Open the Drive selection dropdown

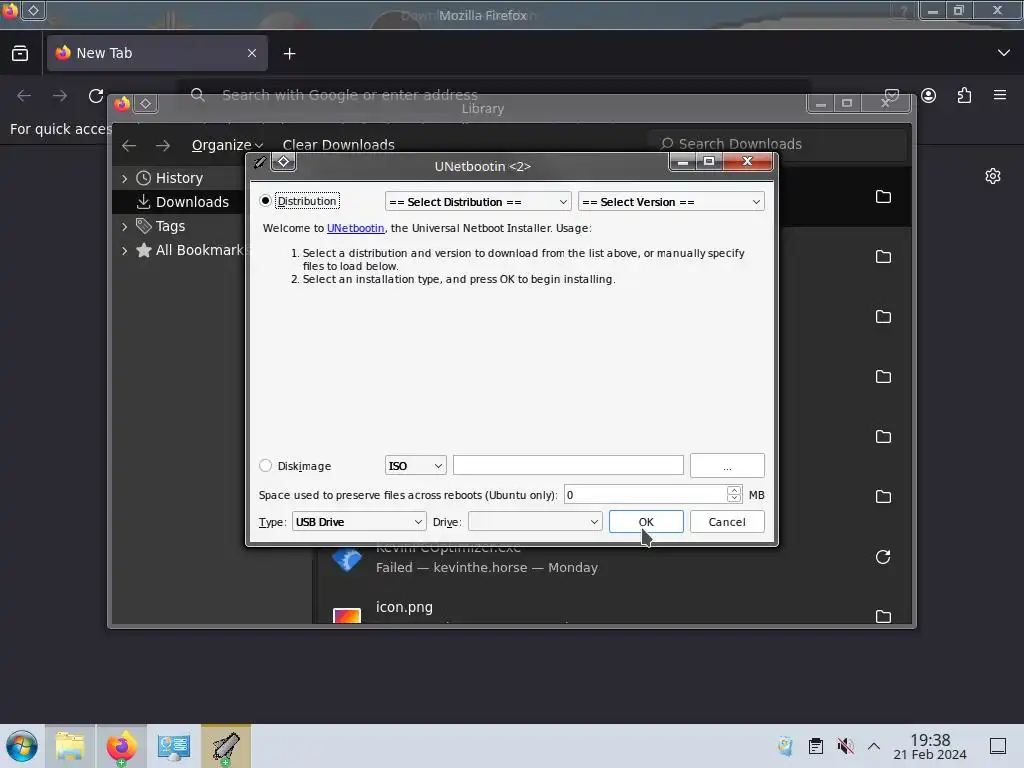click(535, 522)
